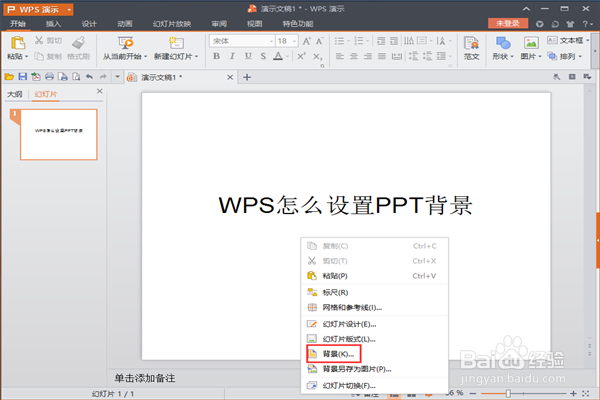This screenshot has height=400, width=600.
Task: Click the help question mark icon
Action: (x=585, y=24)
